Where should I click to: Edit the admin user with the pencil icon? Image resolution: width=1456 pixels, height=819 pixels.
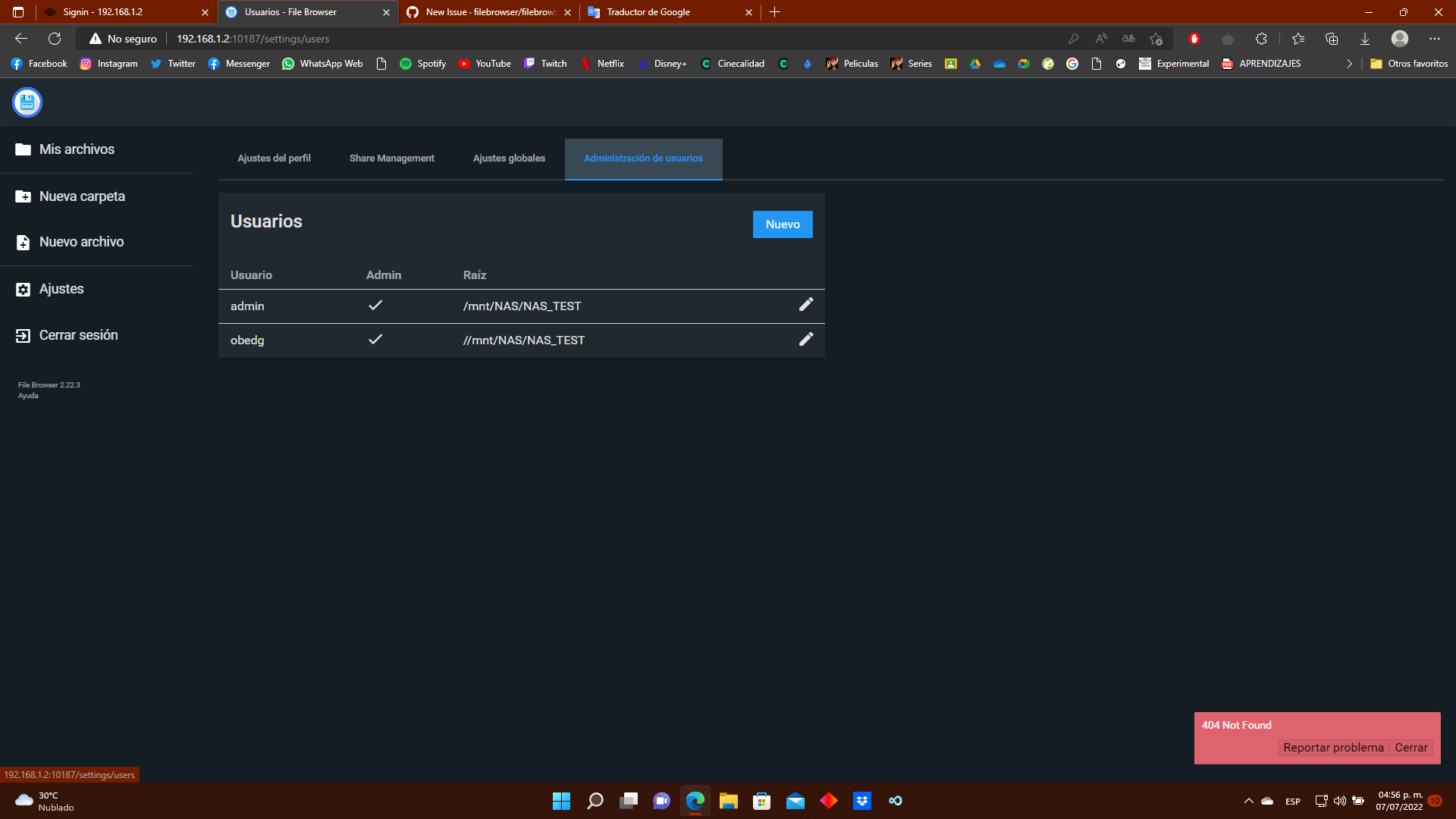(806, 305)
